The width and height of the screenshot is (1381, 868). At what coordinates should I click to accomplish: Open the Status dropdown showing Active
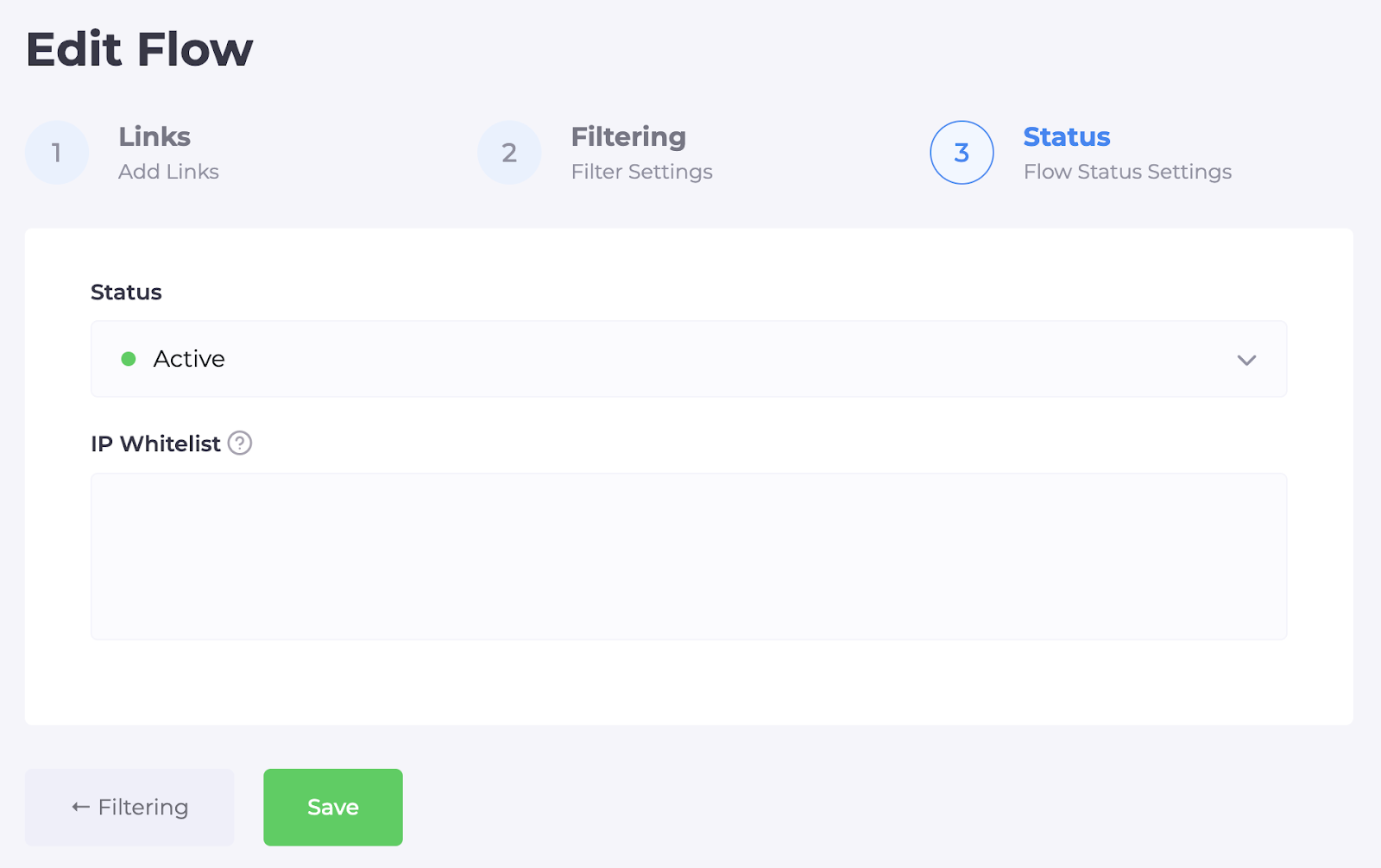(688, 359)
